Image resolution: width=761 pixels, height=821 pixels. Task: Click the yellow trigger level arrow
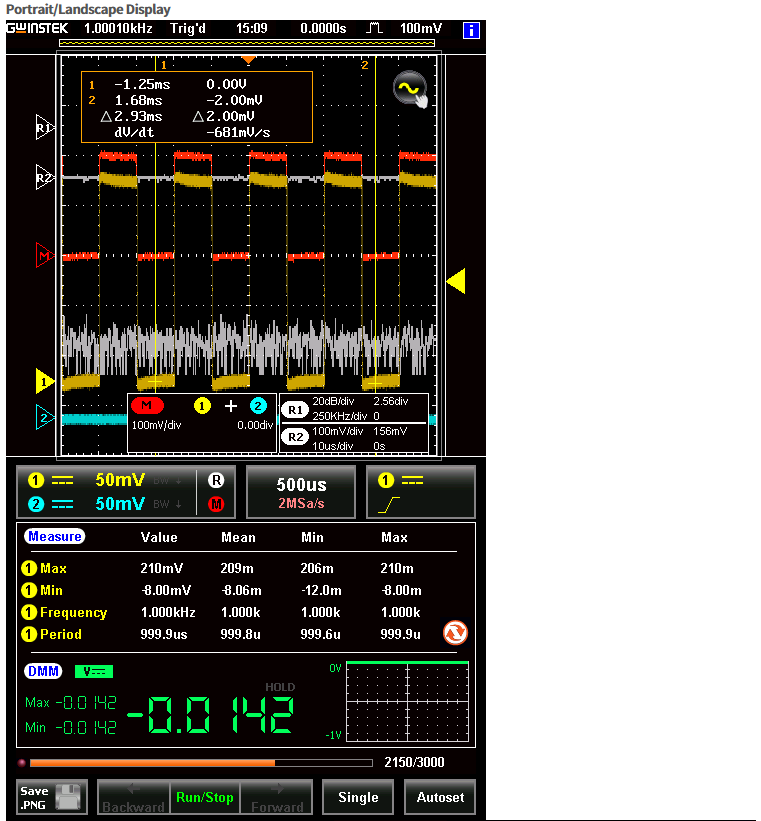[x=456, y=281]
